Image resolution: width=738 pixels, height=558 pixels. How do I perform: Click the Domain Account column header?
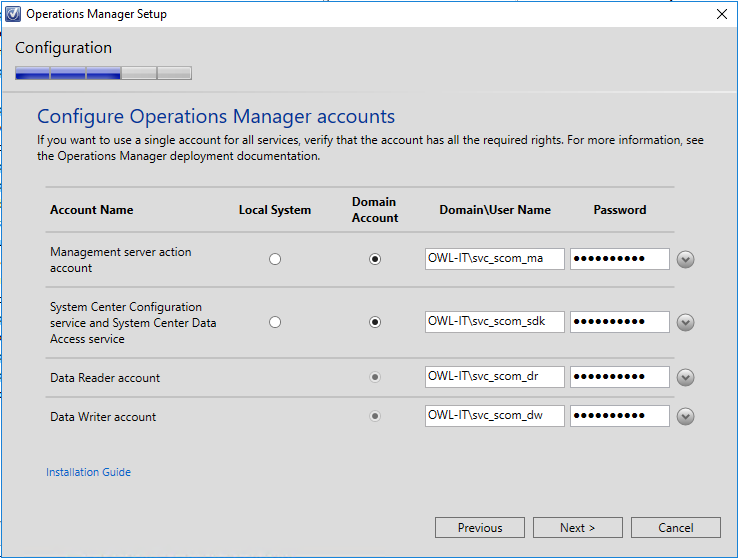375,210
